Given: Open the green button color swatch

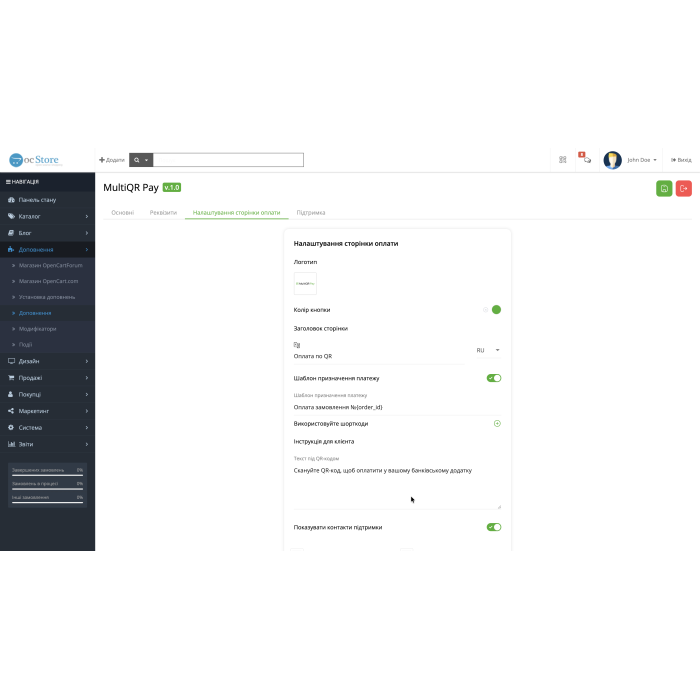Looking at the screenshot, I should click(x=496, y=309).
